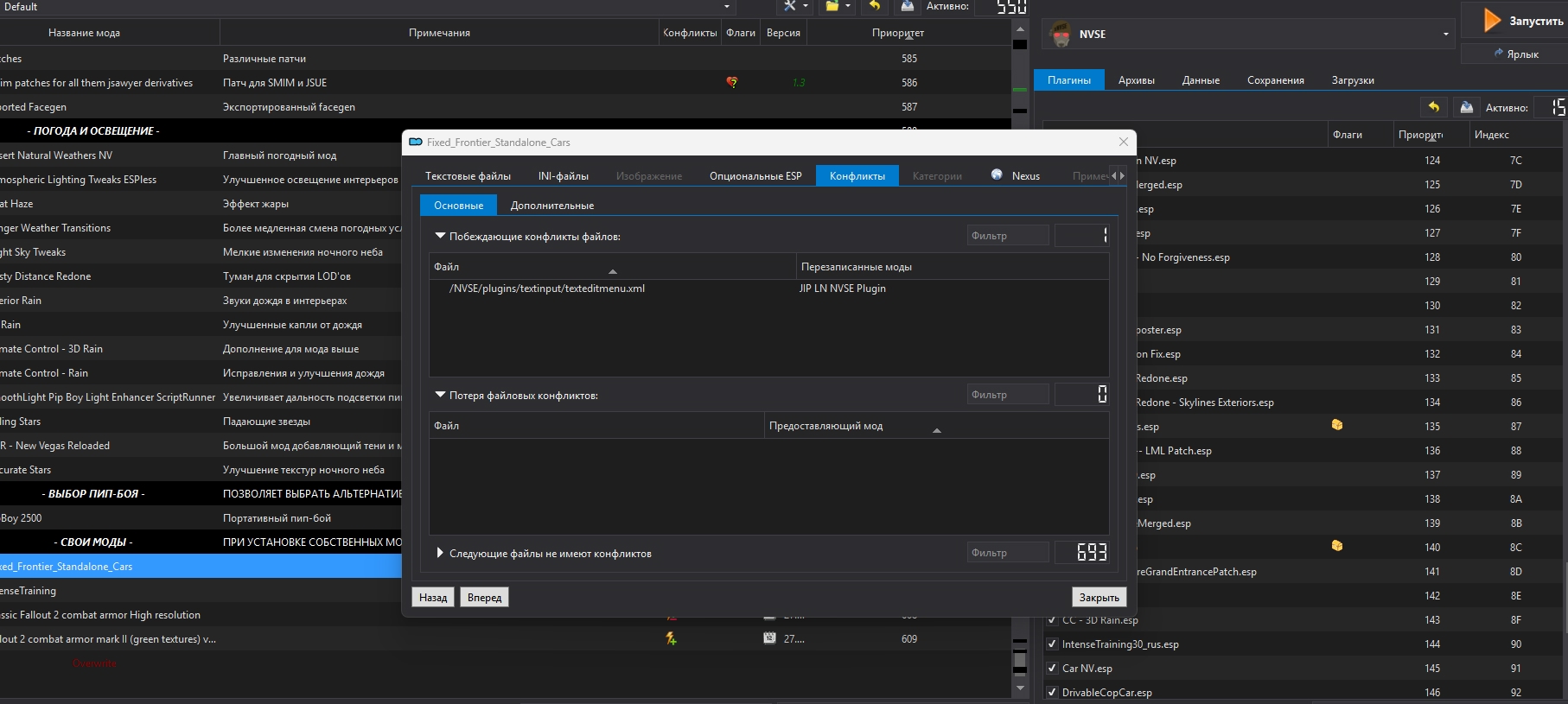The height and width of the screenshot is (704, 1568).
Task: Open the NVSE executable dropdown
Action: point(1445,35)
